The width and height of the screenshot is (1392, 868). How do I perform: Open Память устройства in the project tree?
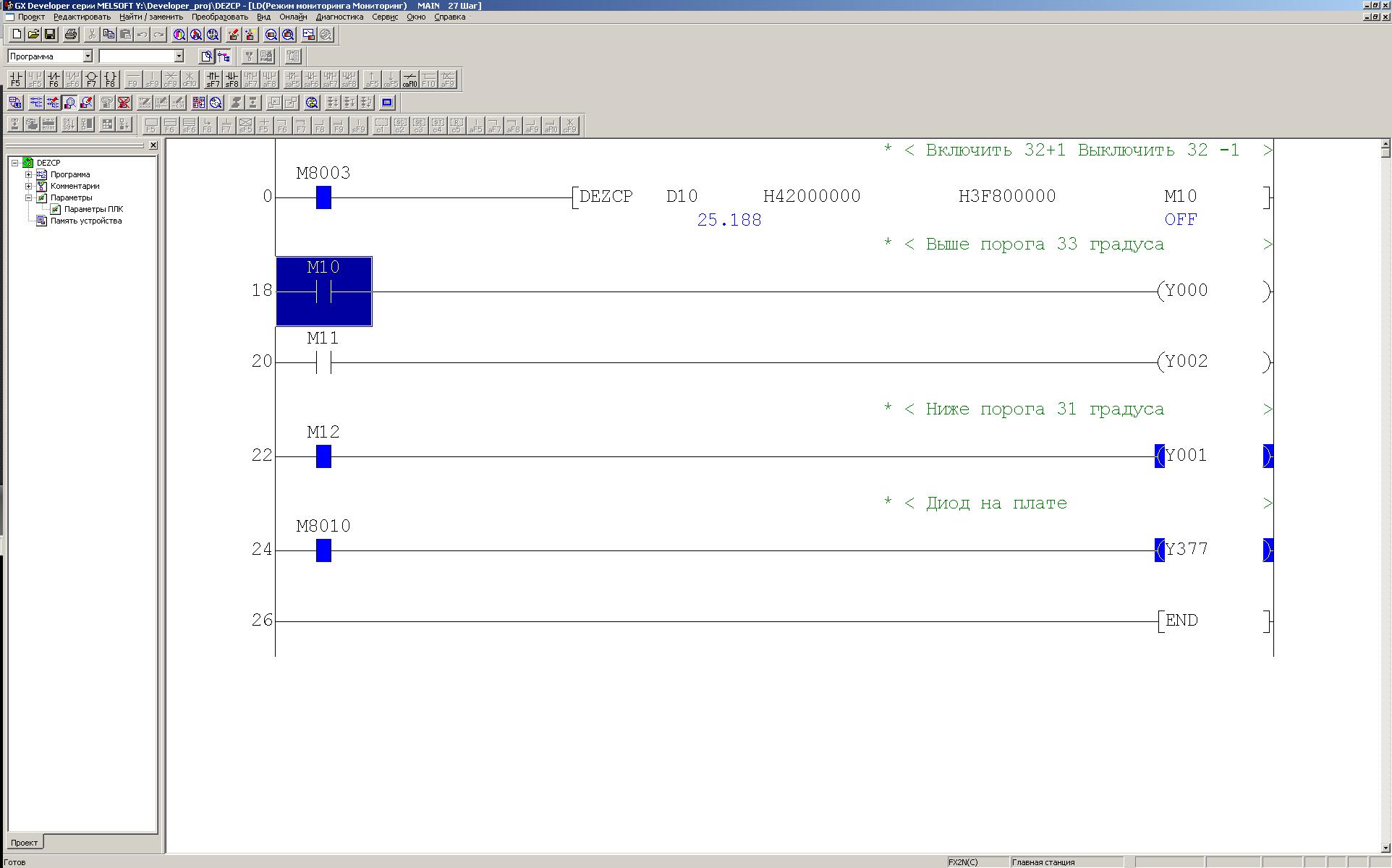tap(85, 221)
